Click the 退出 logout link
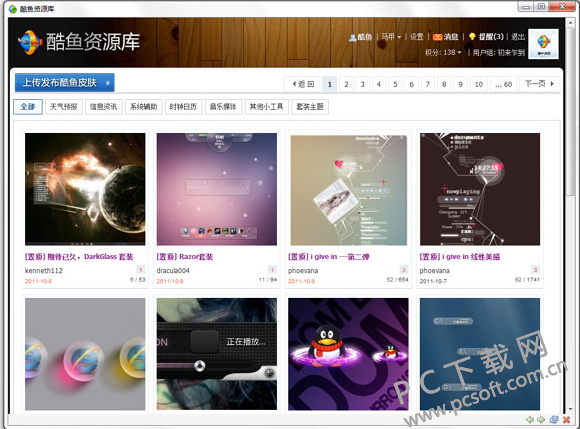Image resolution: width=580 pixels, height=429 pixels. point(518,37)
